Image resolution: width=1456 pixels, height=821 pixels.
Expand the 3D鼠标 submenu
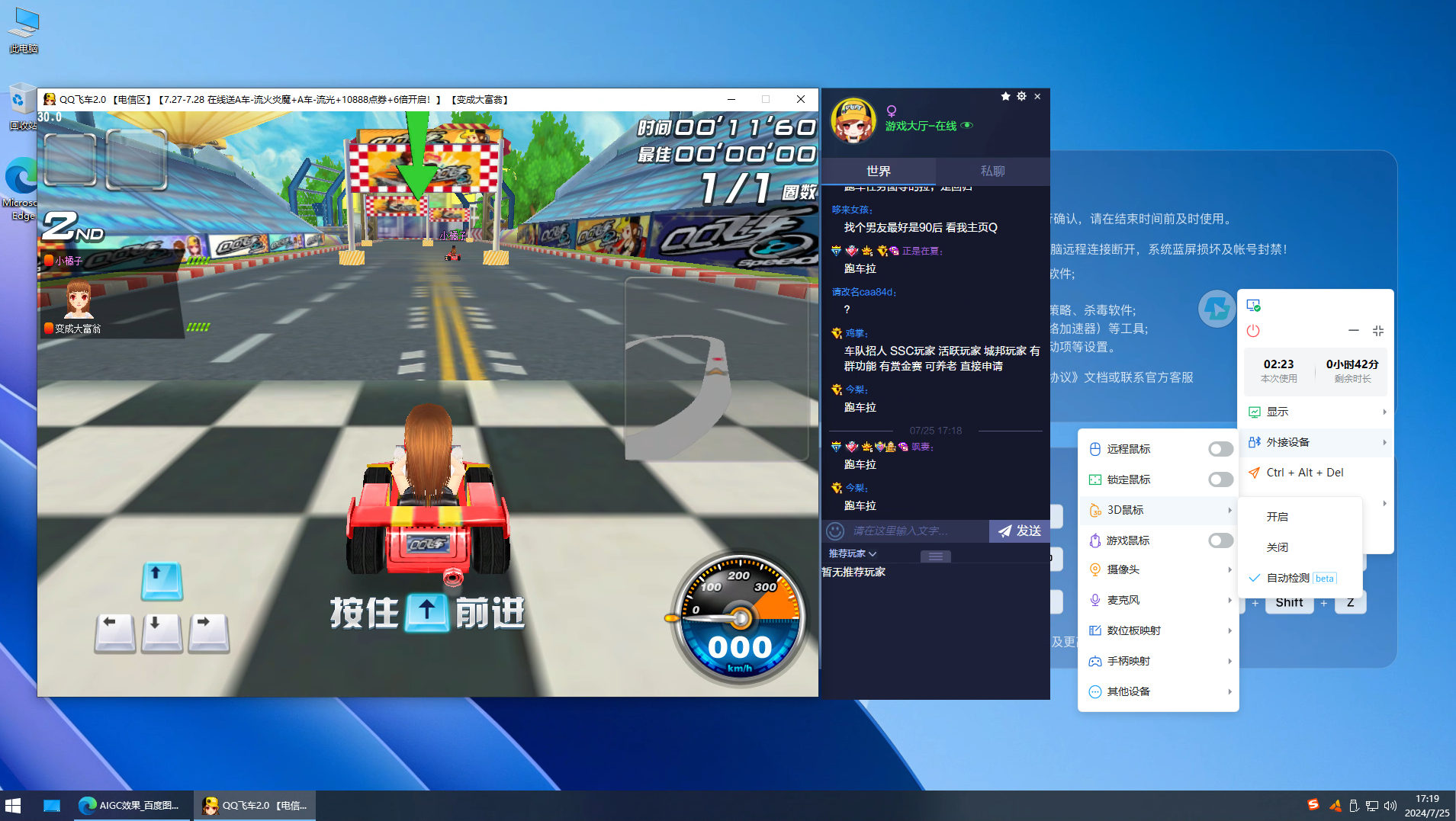[1159, 510]
